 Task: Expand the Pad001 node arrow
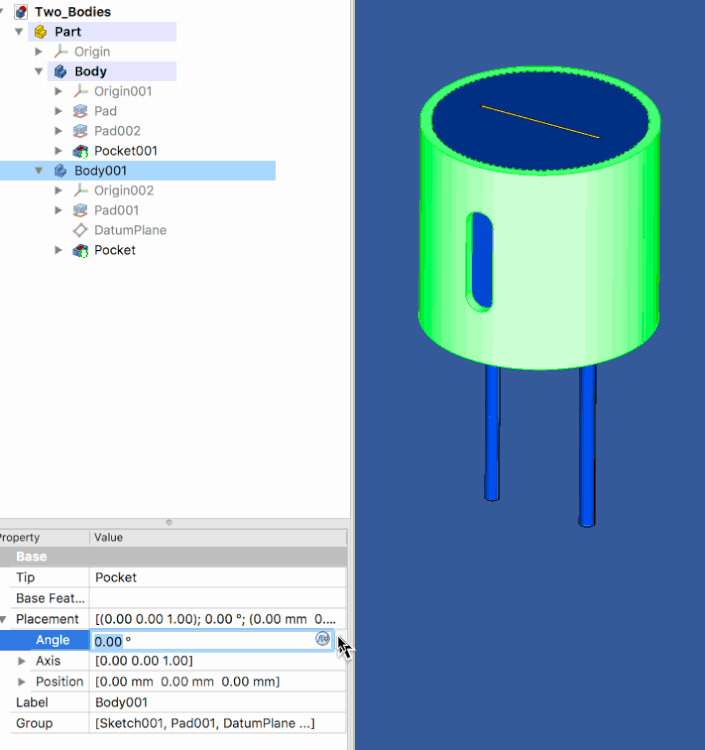click(59, 210)
